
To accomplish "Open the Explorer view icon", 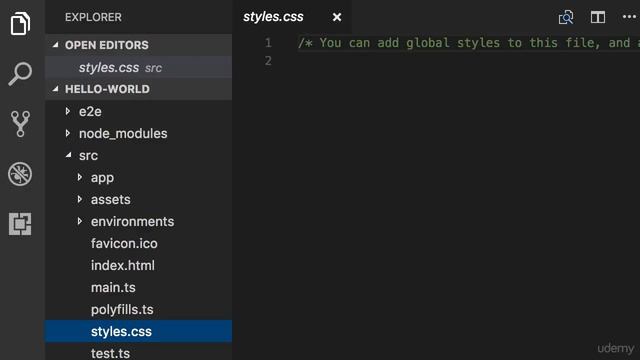I will pos(20,24).
